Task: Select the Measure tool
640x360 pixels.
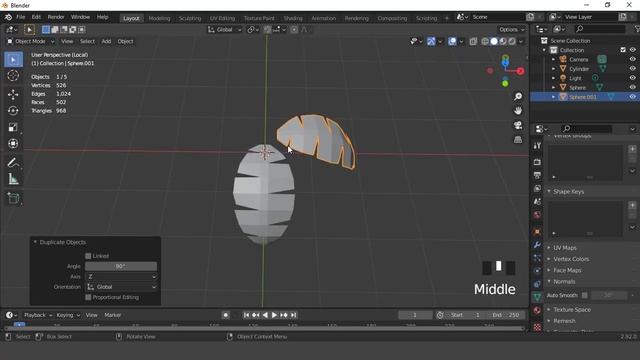Action: pyautogui.click(x=13, y=179)
